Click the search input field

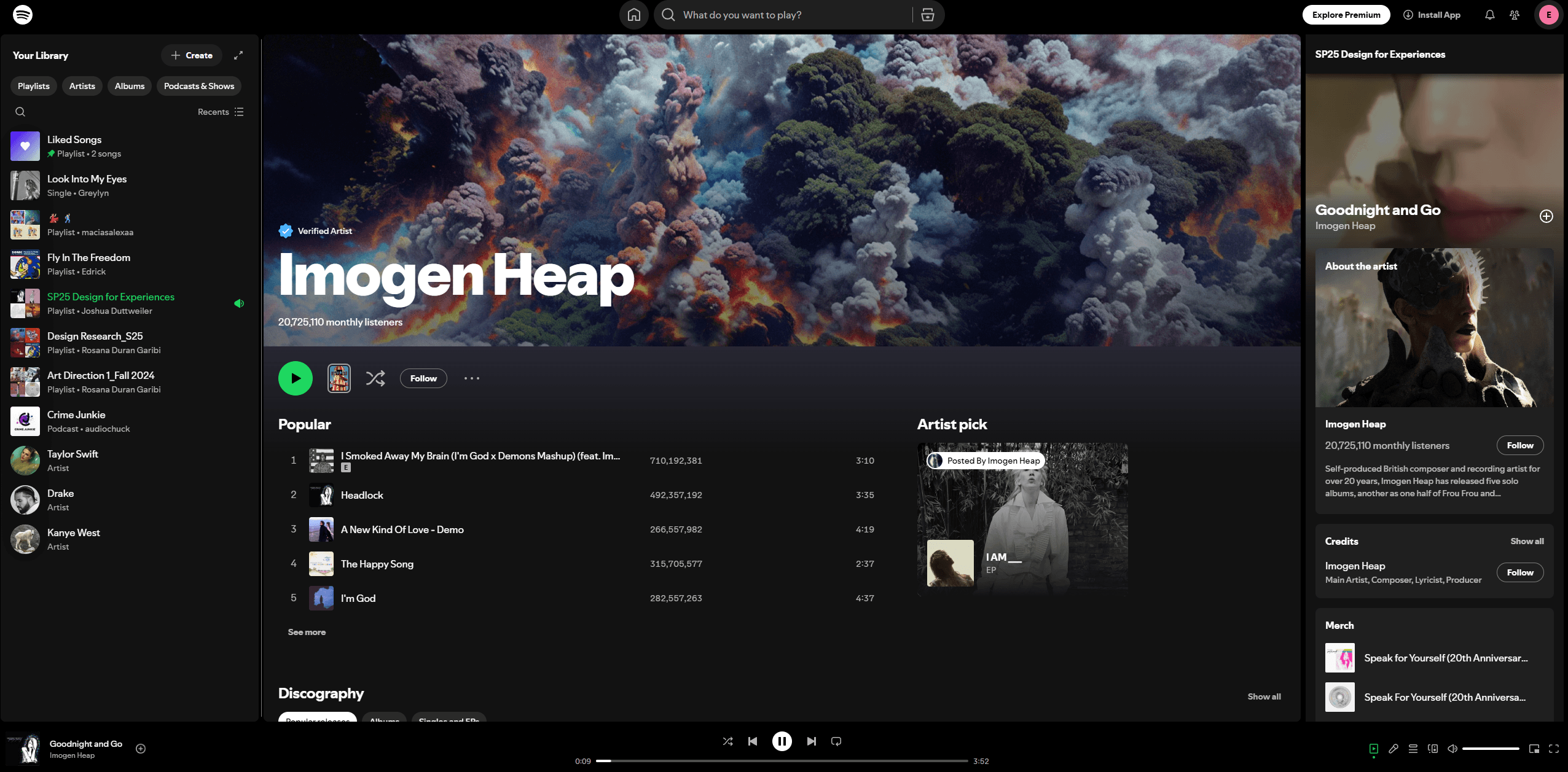point(793,15)
